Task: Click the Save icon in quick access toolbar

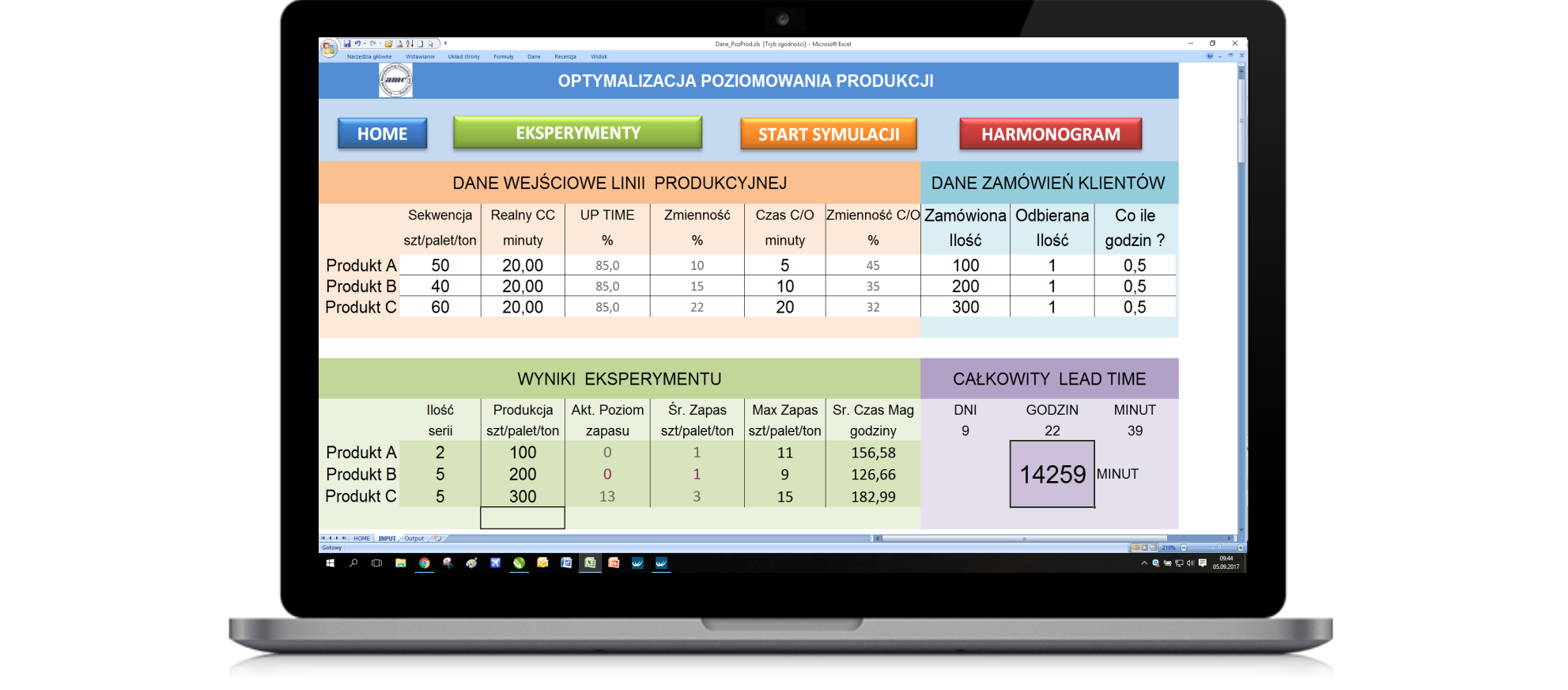Action: point(347,44)
